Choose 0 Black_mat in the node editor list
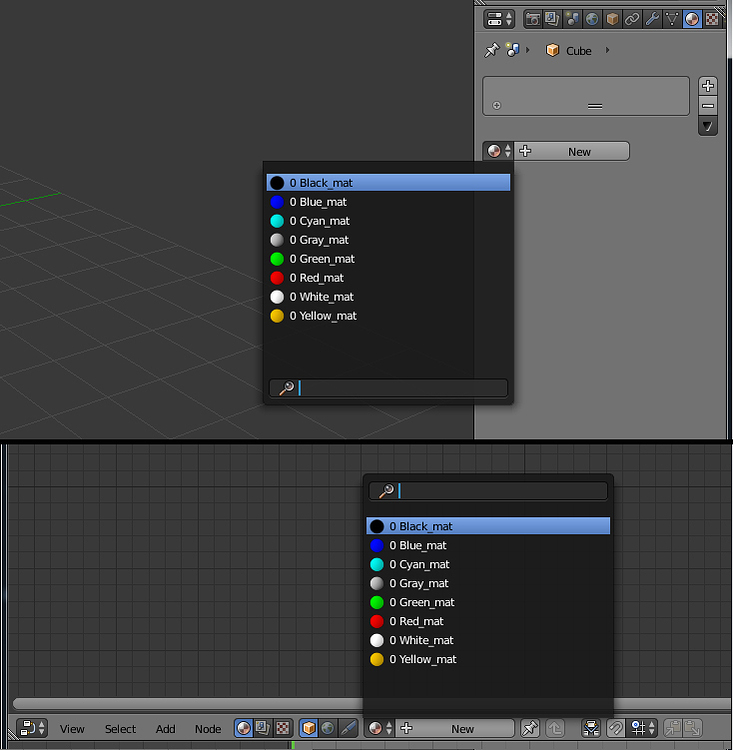The height and width of the screenshot is (750, 733). [x=488, y=526]
